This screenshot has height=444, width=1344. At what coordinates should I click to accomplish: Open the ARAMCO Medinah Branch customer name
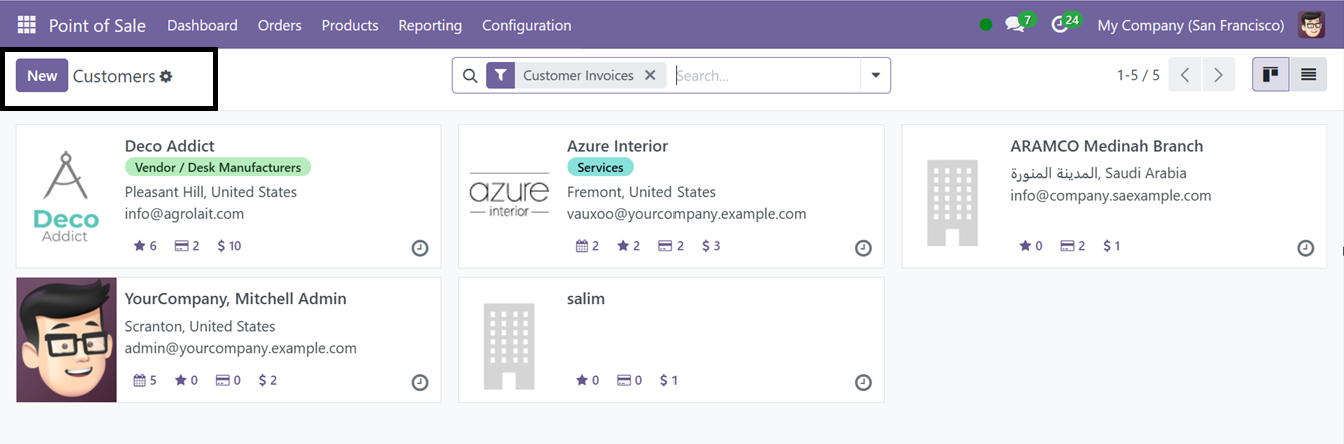(1107, 146)
